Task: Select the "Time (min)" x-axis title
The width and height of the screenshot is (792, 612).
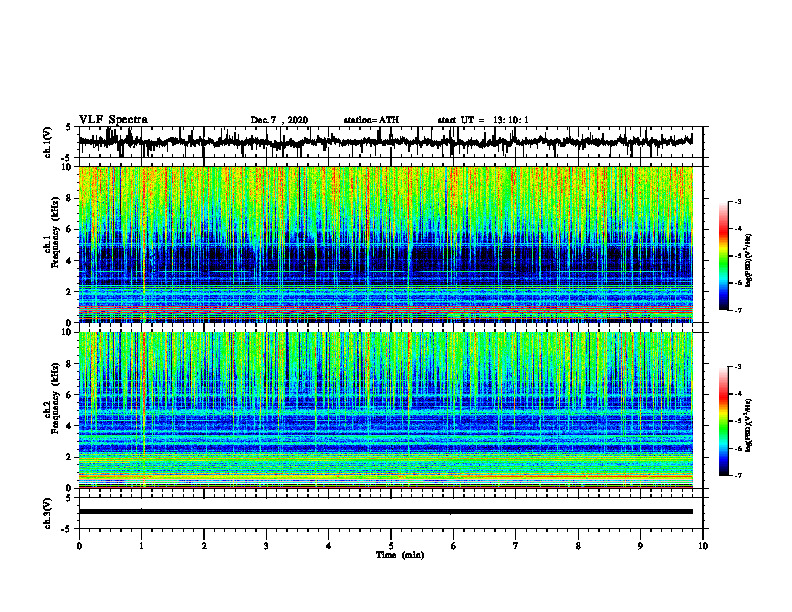Action: coord(400,555)
